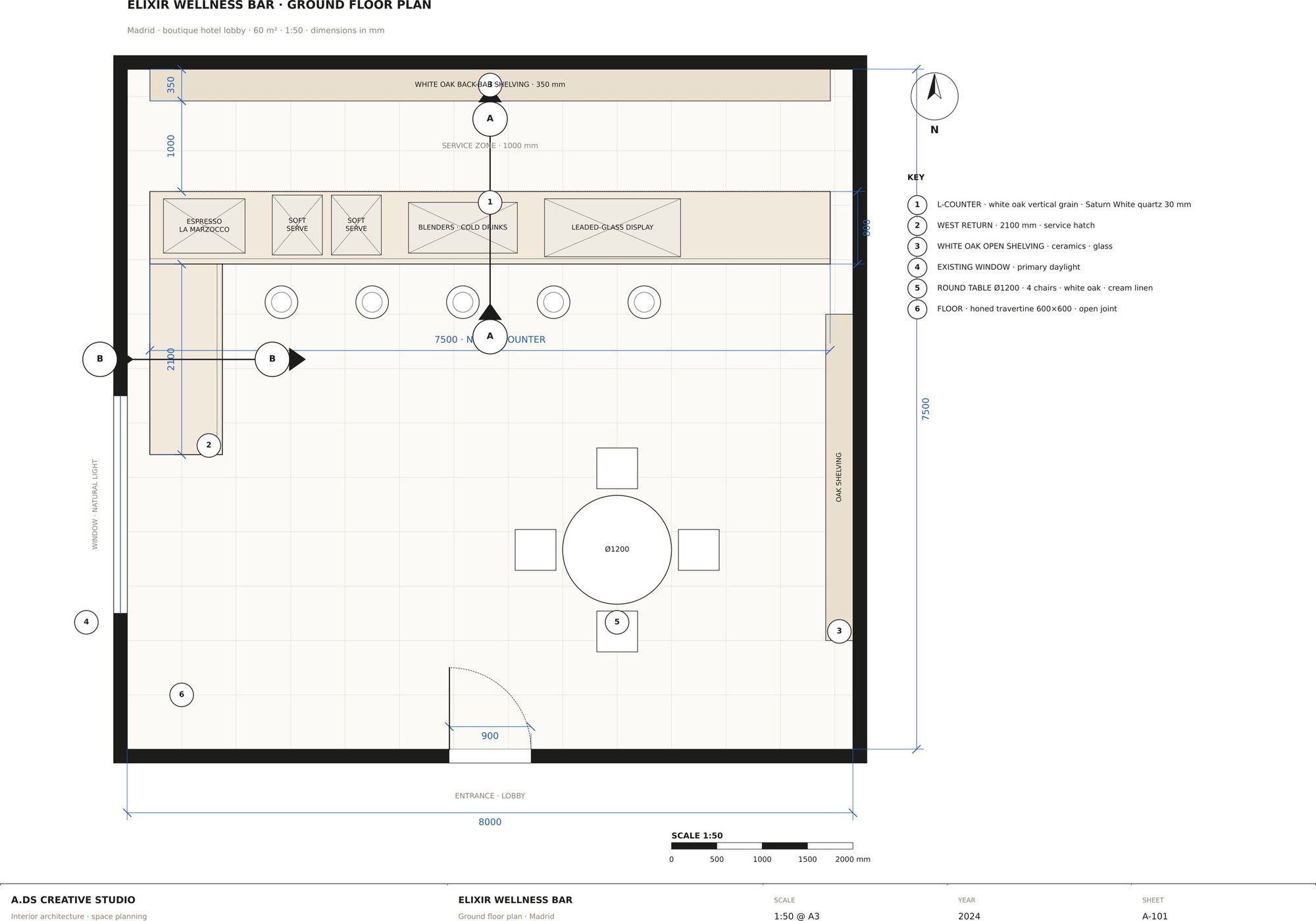The width and height of the screenshot is (1316, 921).
Task: Click the leftmost bar stool
Action: (x=282, y=302)
